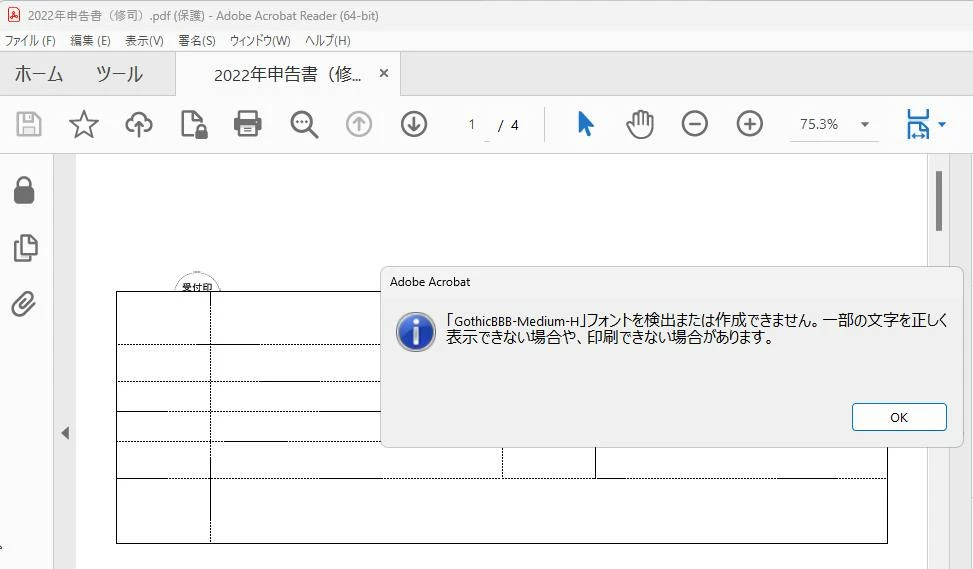Viewport: 973px width, 569px height.
Task: Open the security lock panel in sidebar
Action: [x=24, y=190]
